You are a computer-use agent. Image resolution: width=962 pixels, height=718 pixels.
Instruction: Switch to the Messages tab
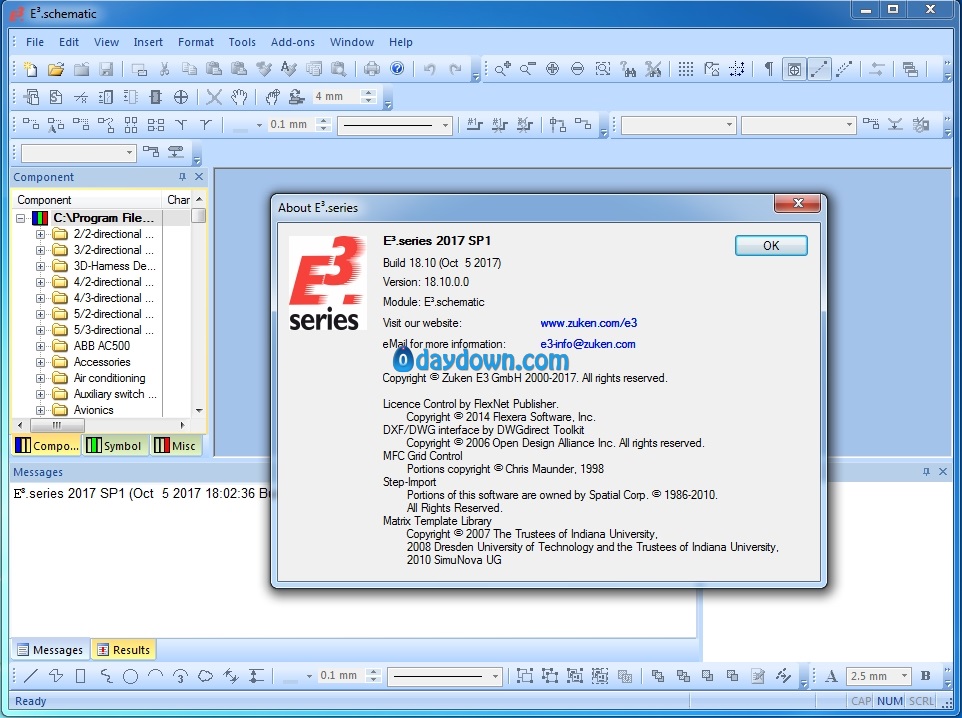50,650
